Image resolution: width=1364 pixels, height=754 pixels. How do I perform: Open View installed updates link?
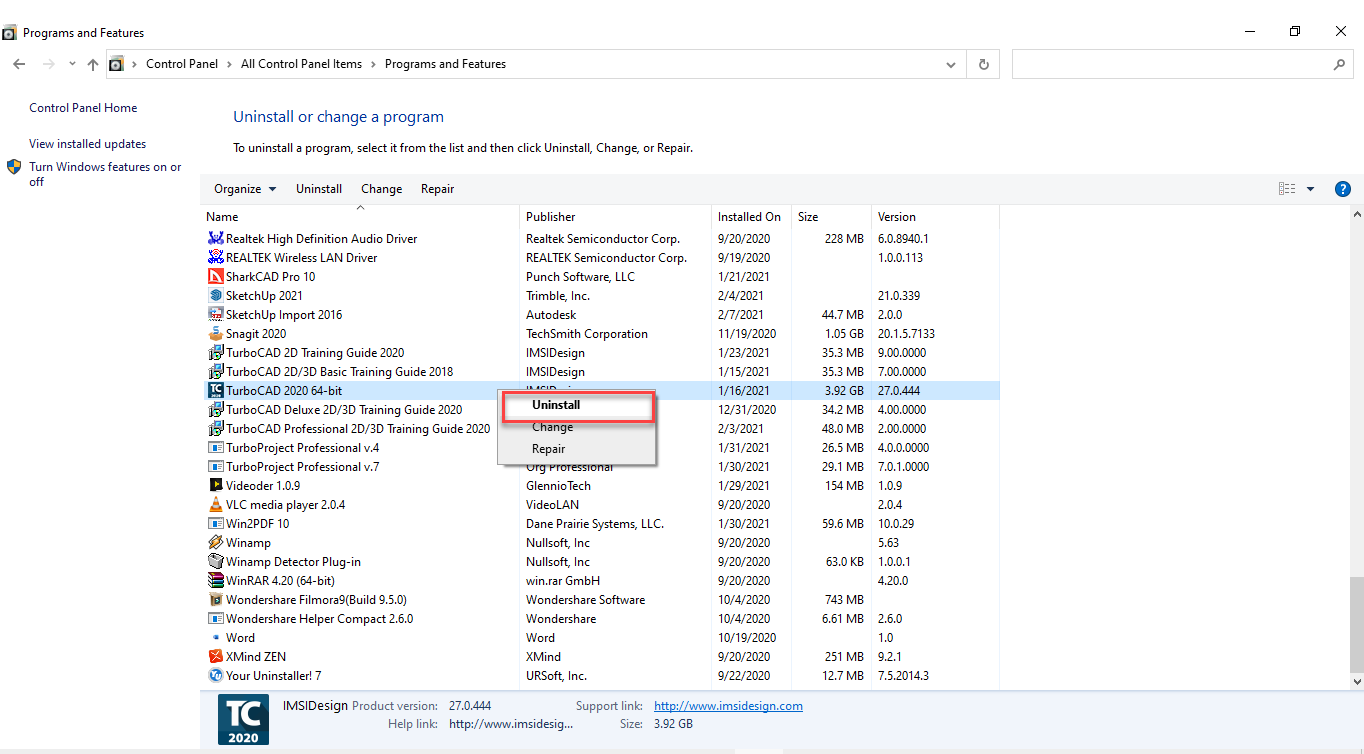tap(87, 144)
